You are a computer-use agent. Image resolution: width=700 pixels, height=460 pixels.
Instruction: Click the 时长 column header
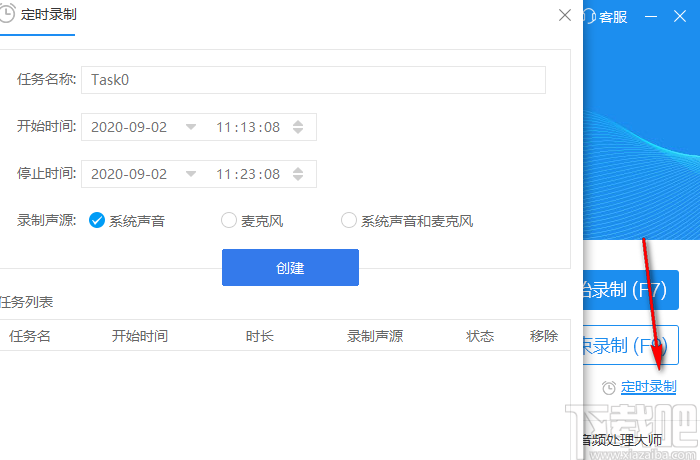point(260,336)
